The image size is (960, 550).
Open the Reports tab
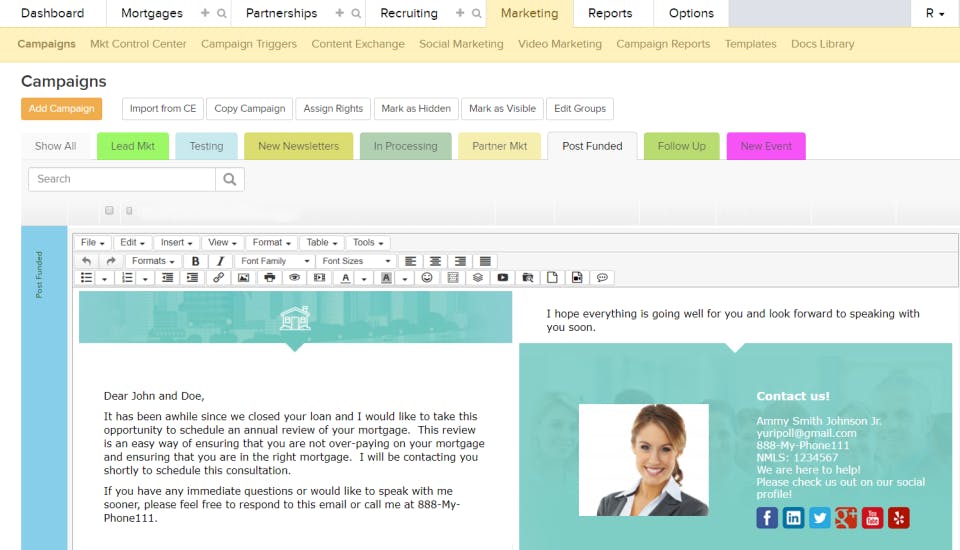point(610,13)
